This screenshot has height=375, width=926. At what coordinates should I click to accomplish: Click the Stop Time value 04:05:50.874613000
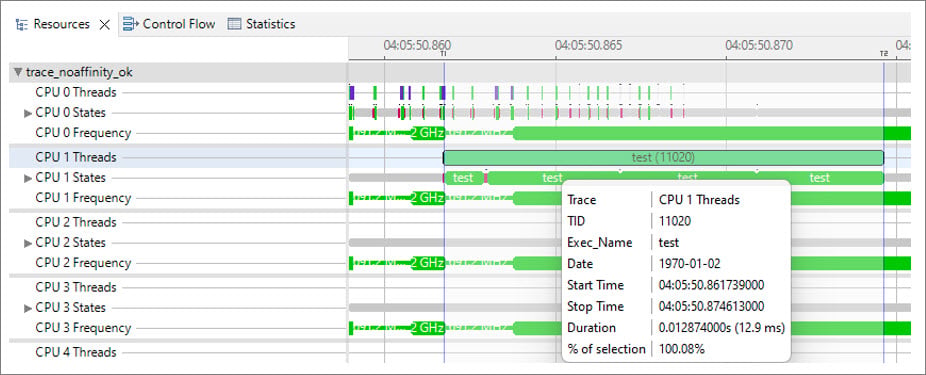(x=711, y=306)
